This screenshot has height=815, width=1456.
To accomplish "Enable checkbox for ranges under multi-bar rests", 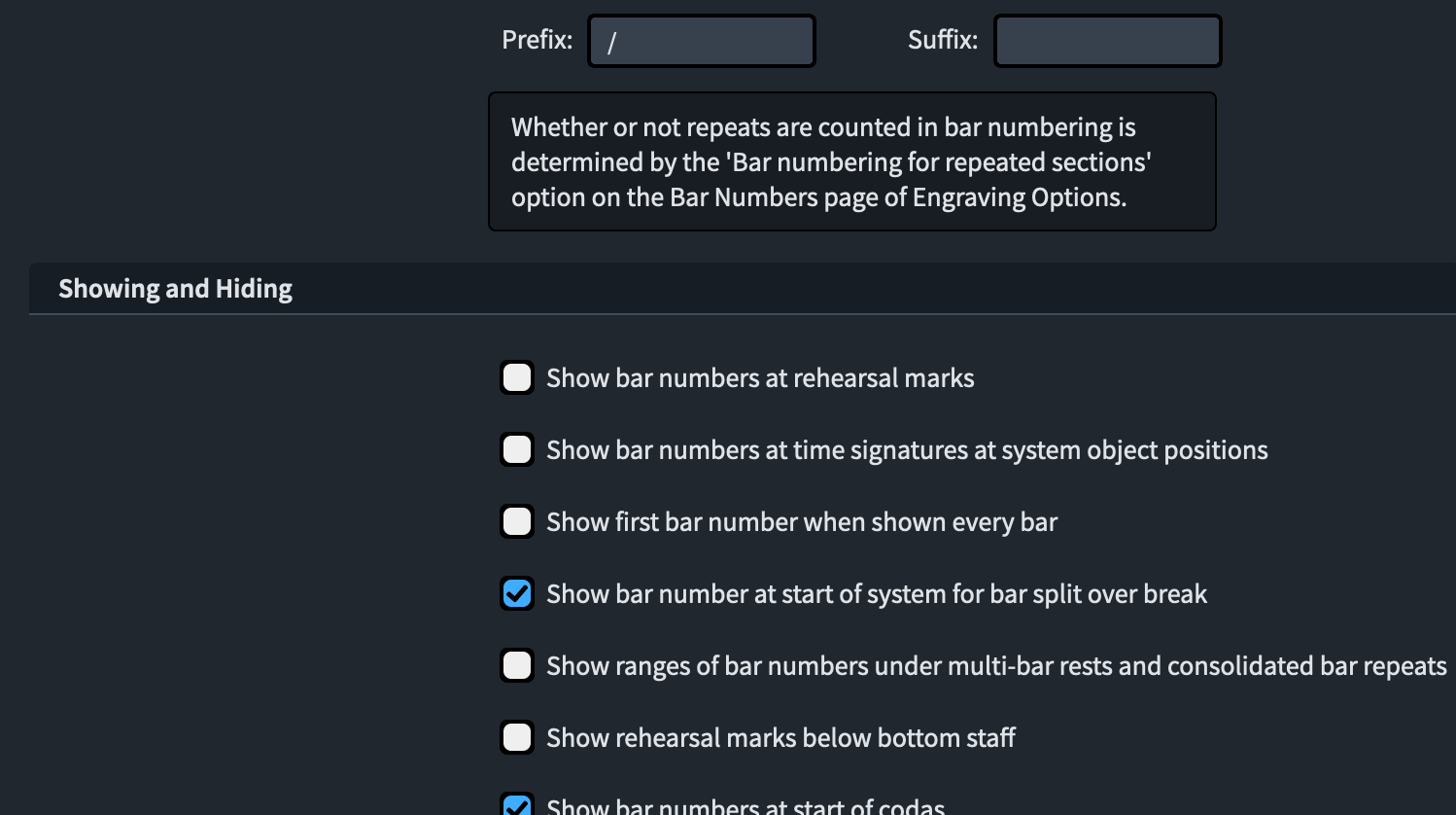I will (517, 665).
